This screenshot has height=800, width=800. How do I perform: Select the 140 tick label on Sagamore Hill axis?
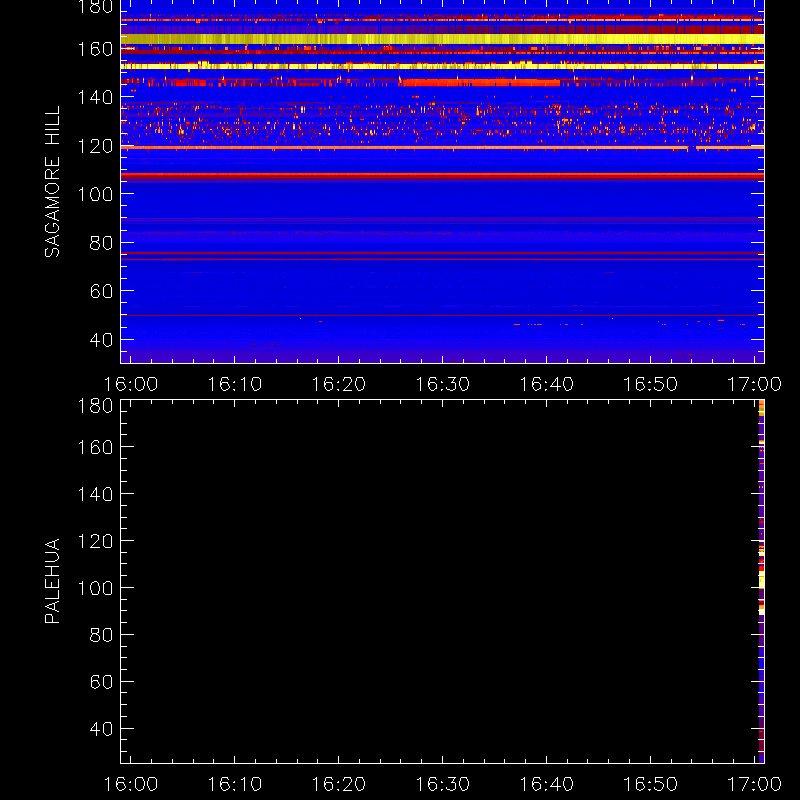pos(95,97)
